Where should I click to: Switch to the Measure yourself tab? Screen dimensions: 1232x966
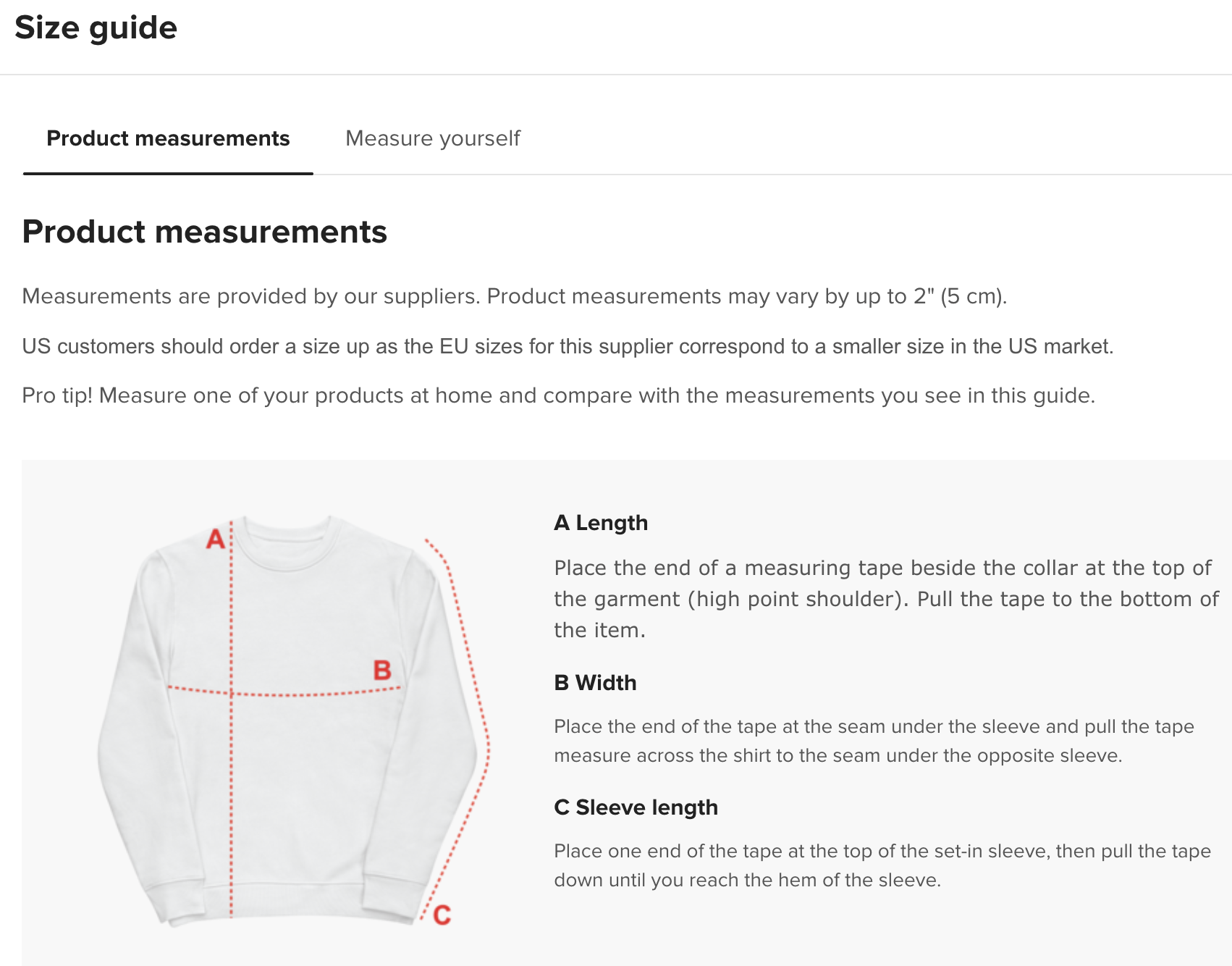coord(433,138)
